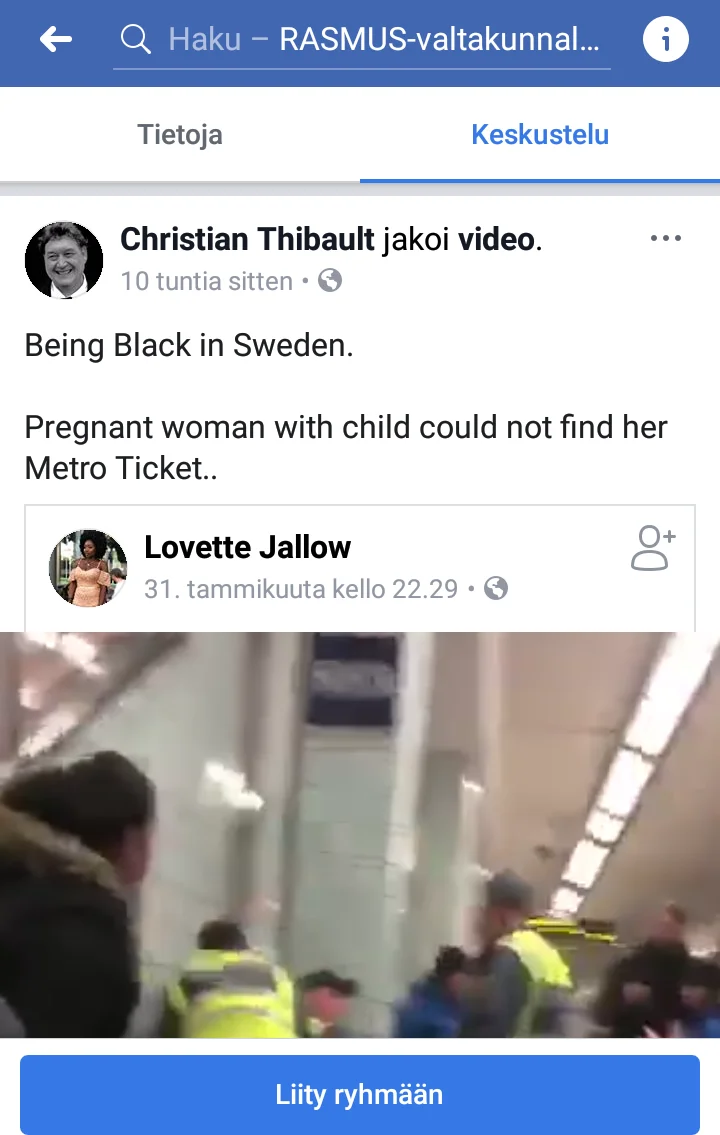This screenshot has height=1135, width=720.
Task: Play the shared metro video
Action: pyautogui.click(x=360, y=835)
